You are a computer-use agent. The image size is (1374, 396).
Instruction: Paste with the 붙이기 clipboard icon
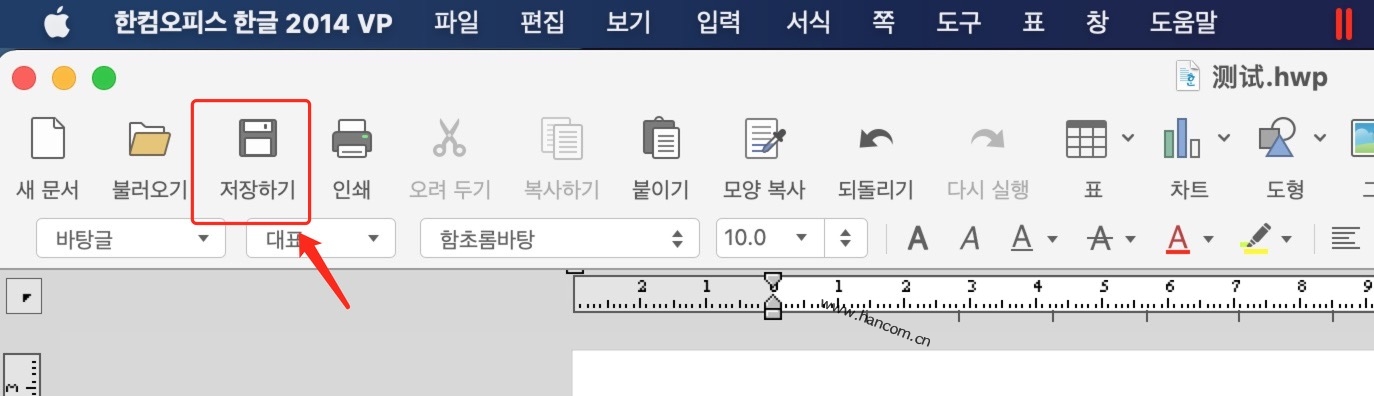pos(661,138)
